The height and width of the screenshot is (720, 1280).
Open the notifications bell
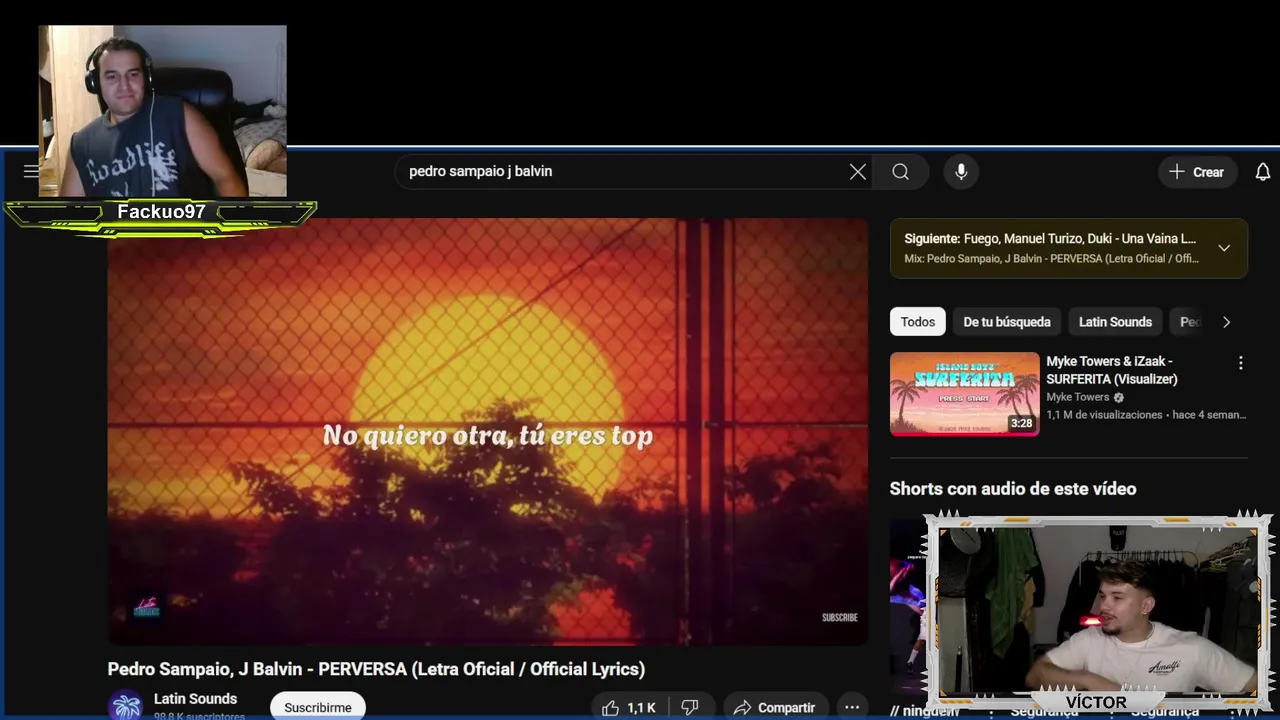tap(1263, 172)
